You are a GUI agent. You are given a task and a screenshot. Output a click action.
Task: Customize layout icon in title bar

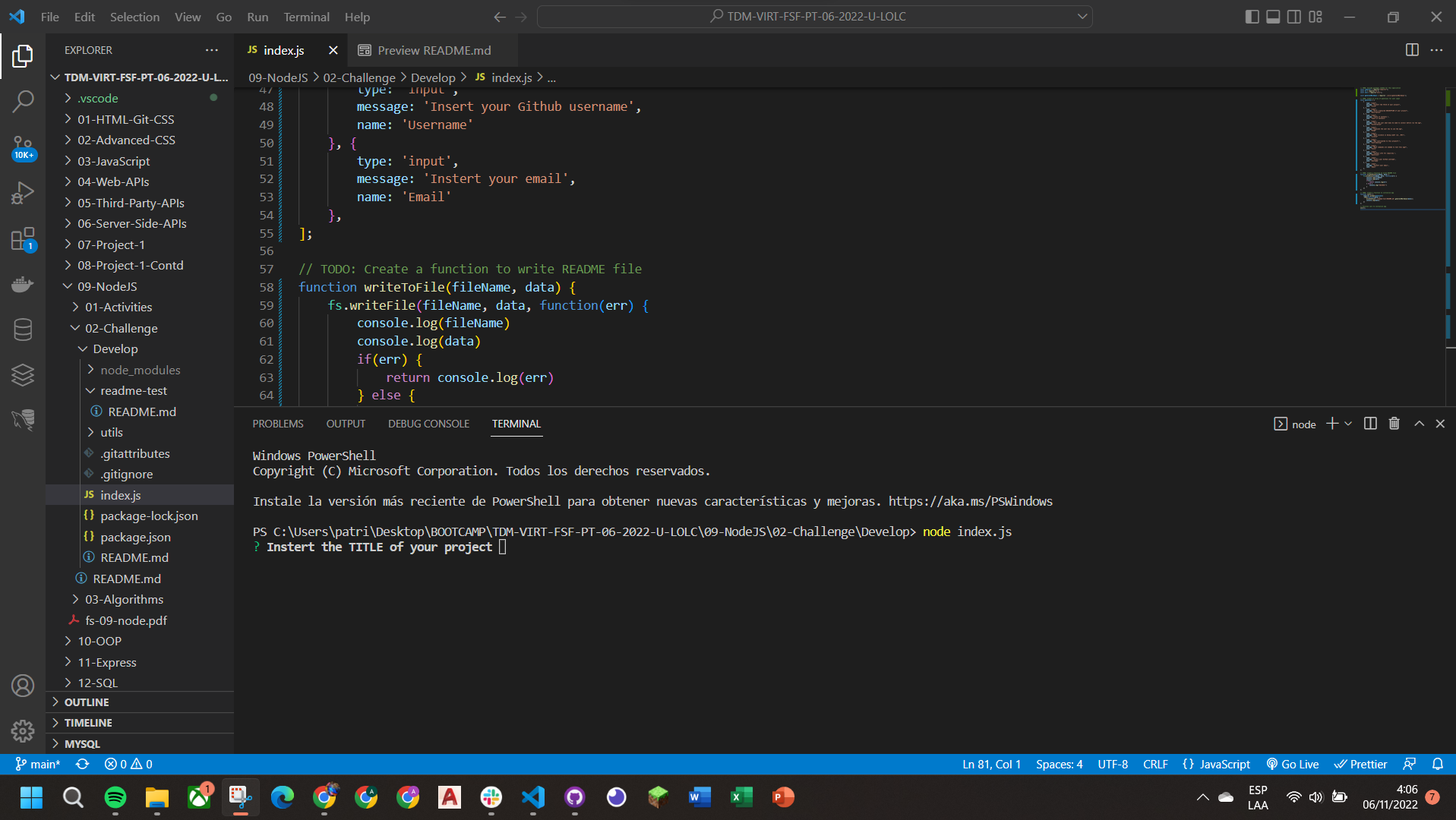(x=1315, y=17)
